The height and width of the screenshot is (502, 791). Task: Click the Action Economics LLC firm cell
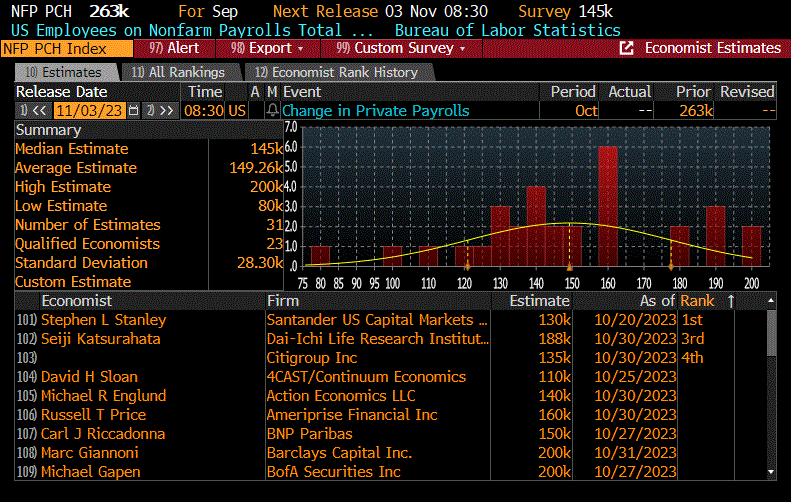[341, 396]
